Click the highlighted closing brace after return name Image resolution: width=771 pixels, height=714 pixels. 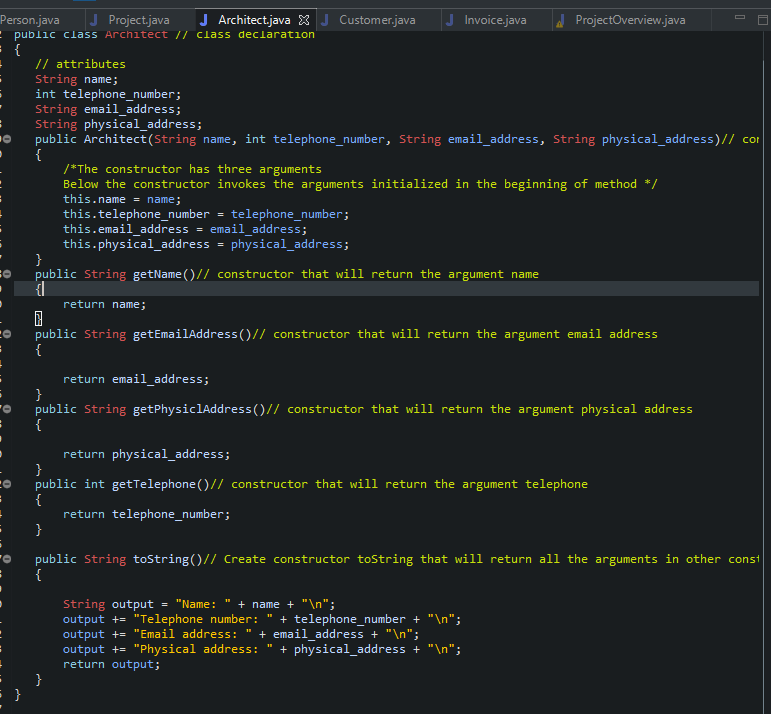pos(38,319)
